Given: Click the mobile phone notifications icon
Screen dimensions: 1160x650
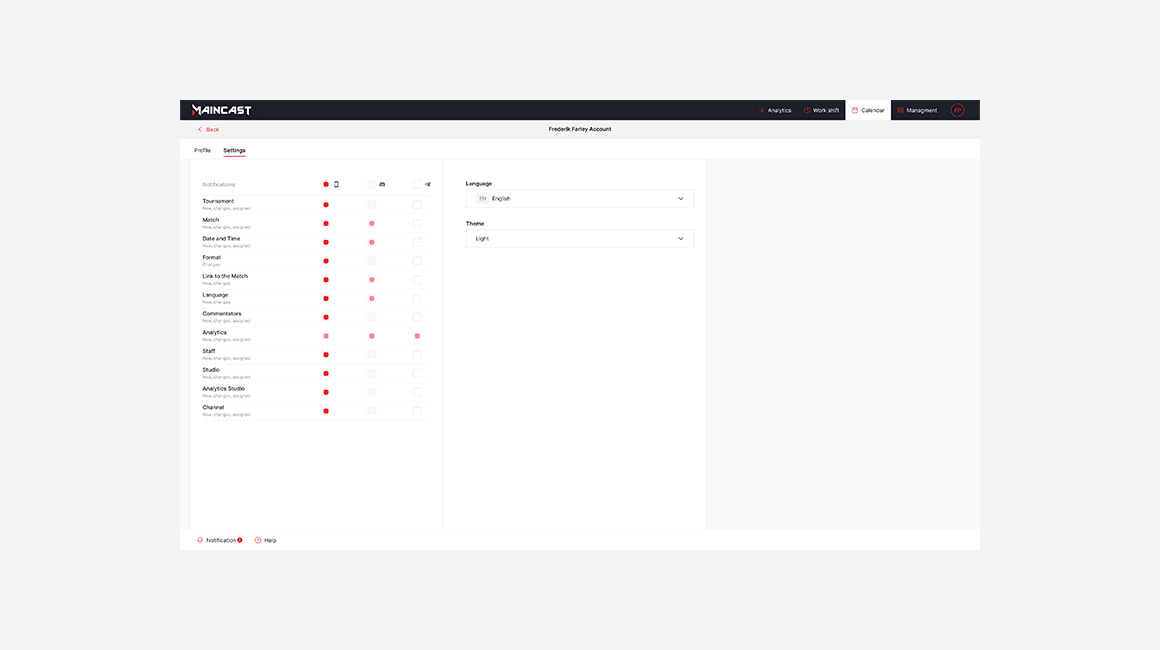Looking at the screenshot, I should tap(337, 184).
